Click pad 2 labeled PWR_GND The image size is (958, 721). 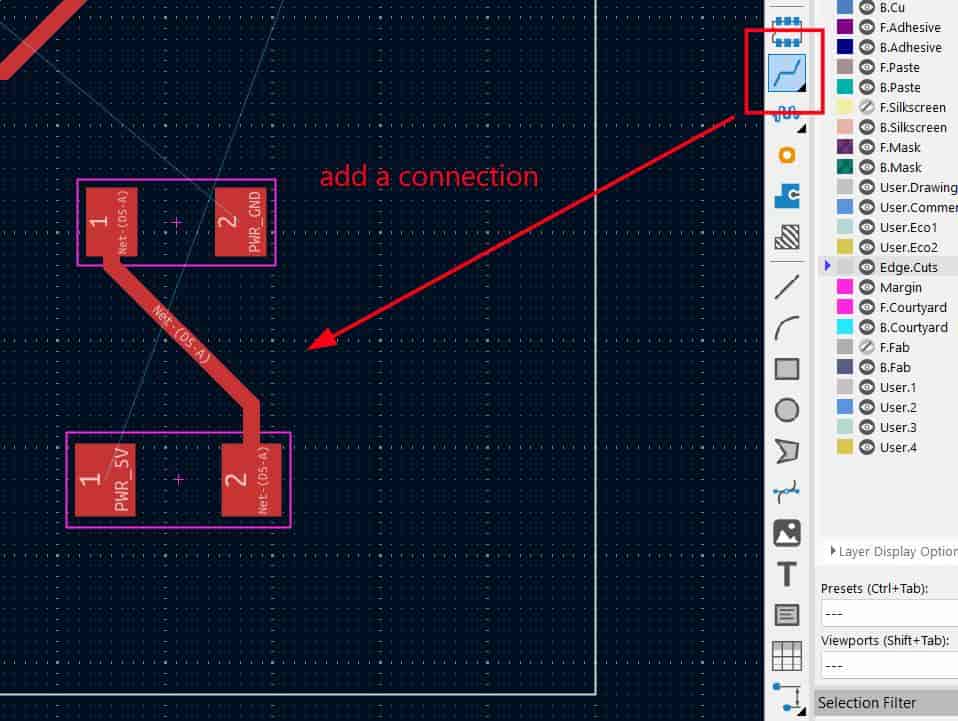tap(240, 222)
